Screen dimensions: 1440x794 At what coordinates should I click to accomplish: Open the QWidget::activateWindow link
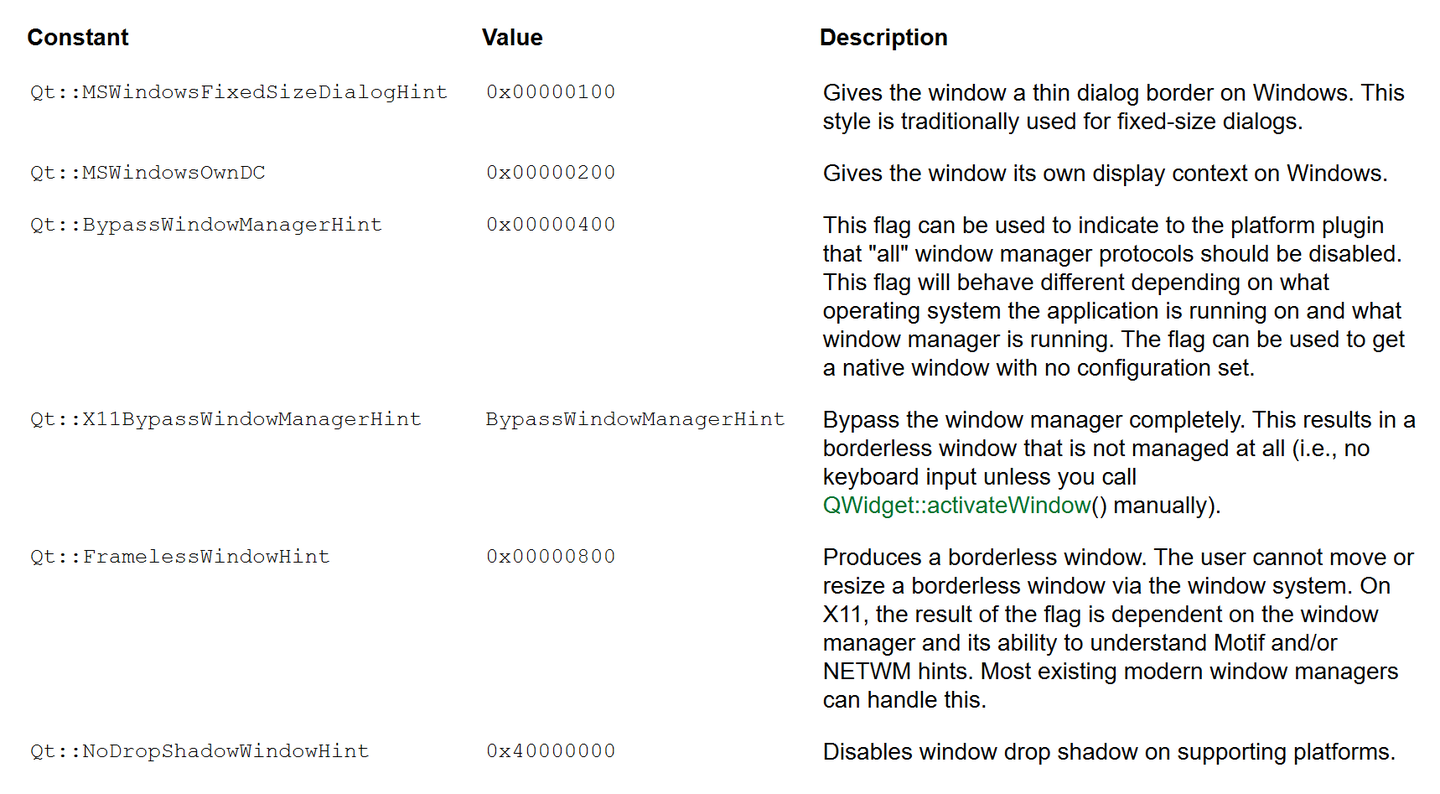[x=956, y=505]
